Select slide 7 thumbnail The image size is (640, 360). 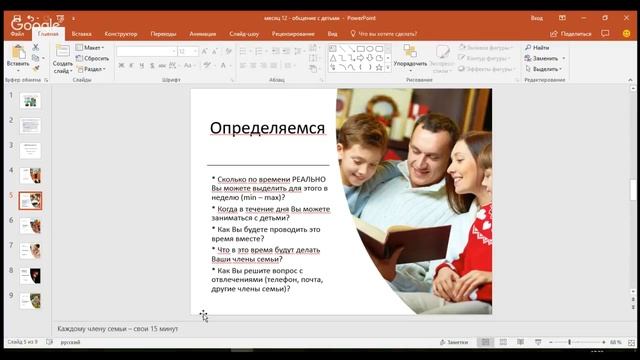(30, 251)
